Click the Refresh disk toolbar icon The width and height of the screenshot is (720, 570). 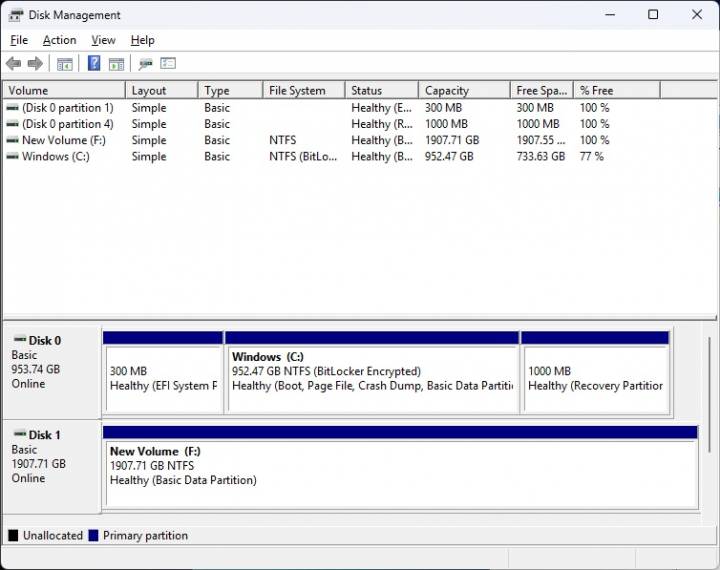click(x=145, y=64)
